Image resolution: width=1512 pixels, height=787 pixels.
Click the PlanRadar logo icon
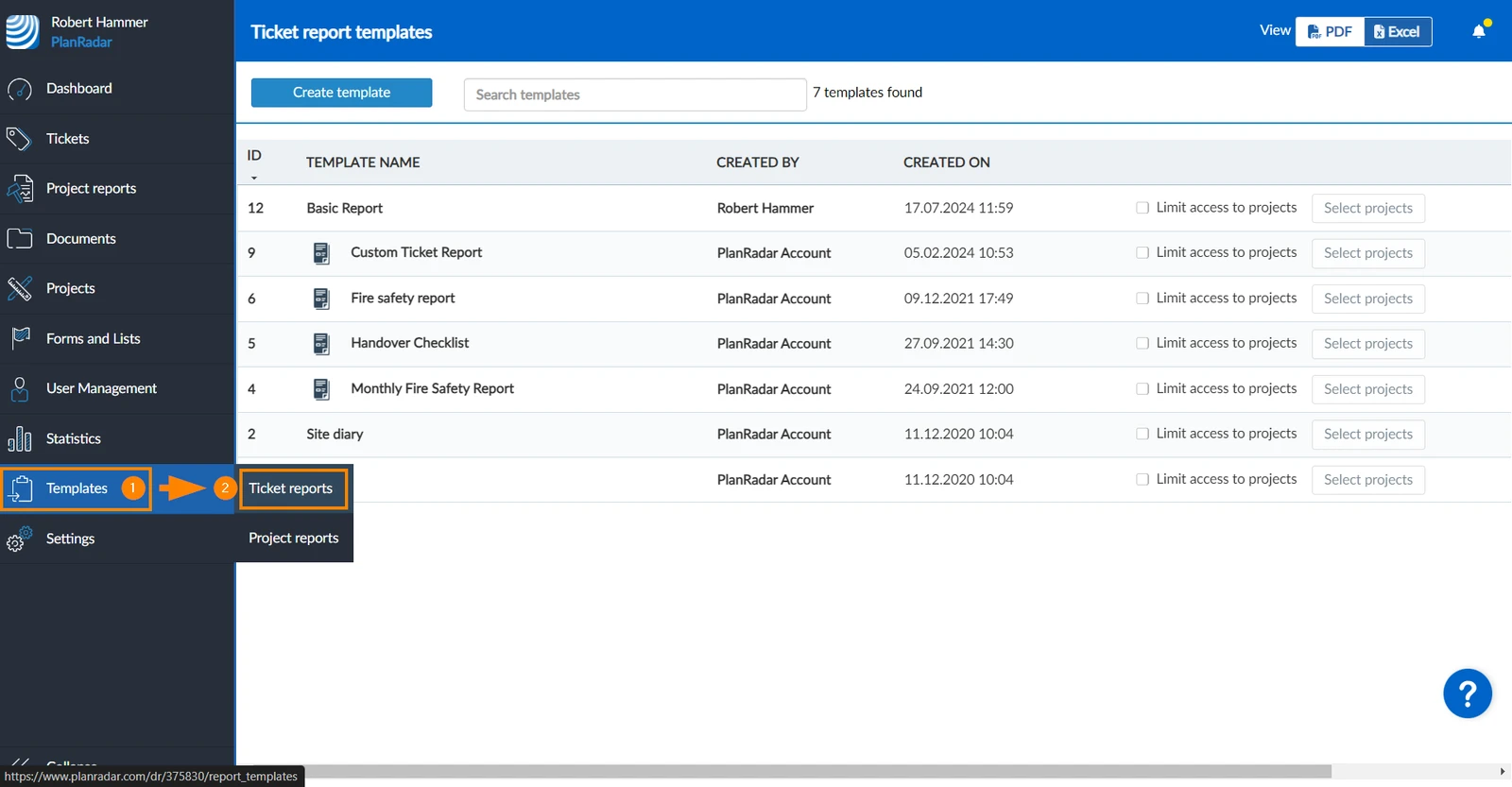[23, 31]
